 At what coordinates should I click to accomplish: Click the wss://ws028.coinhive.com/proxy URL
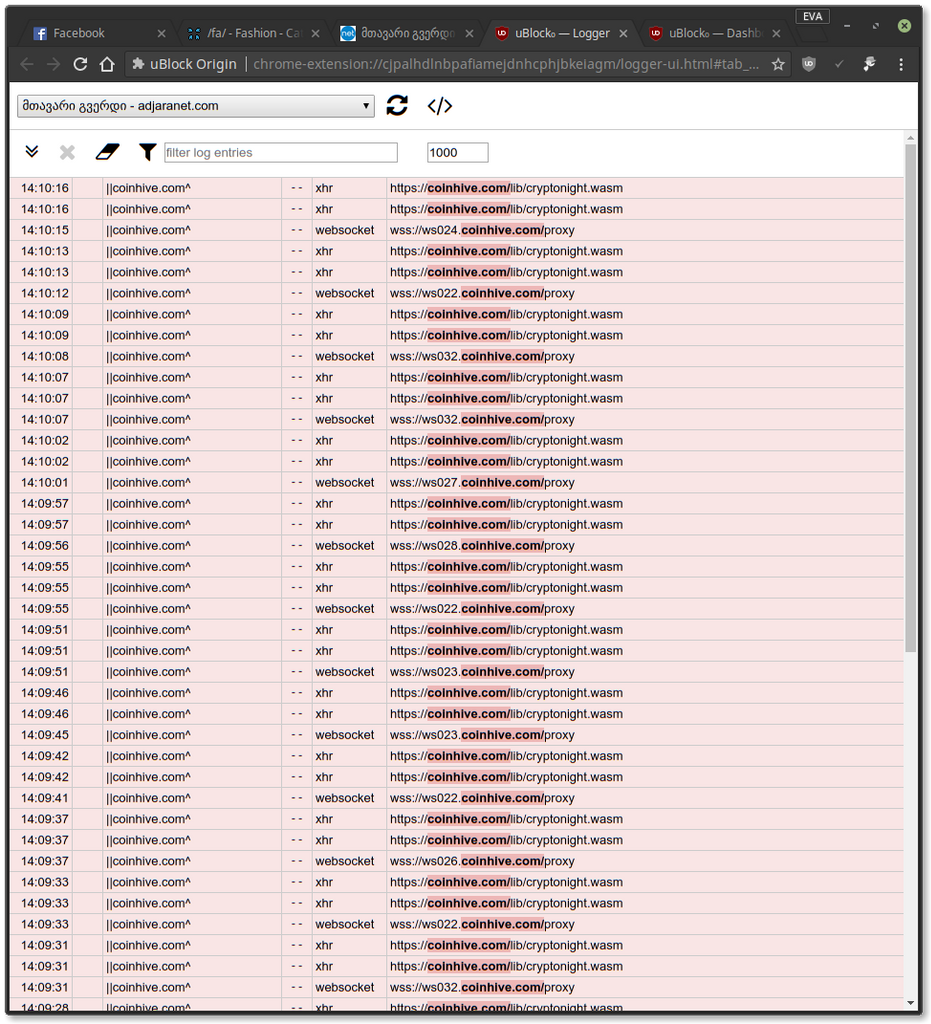click(482, 545)
